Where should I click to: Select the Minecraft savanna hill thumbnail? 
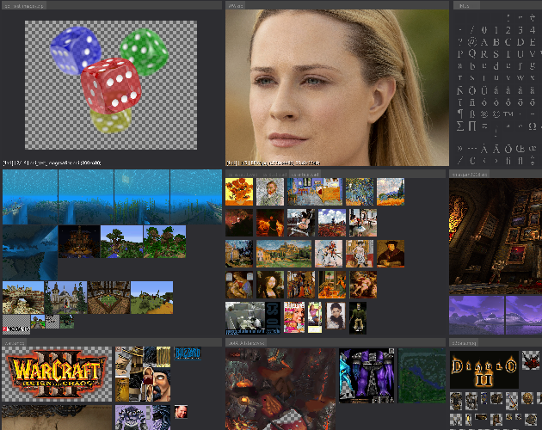point(152,297)
